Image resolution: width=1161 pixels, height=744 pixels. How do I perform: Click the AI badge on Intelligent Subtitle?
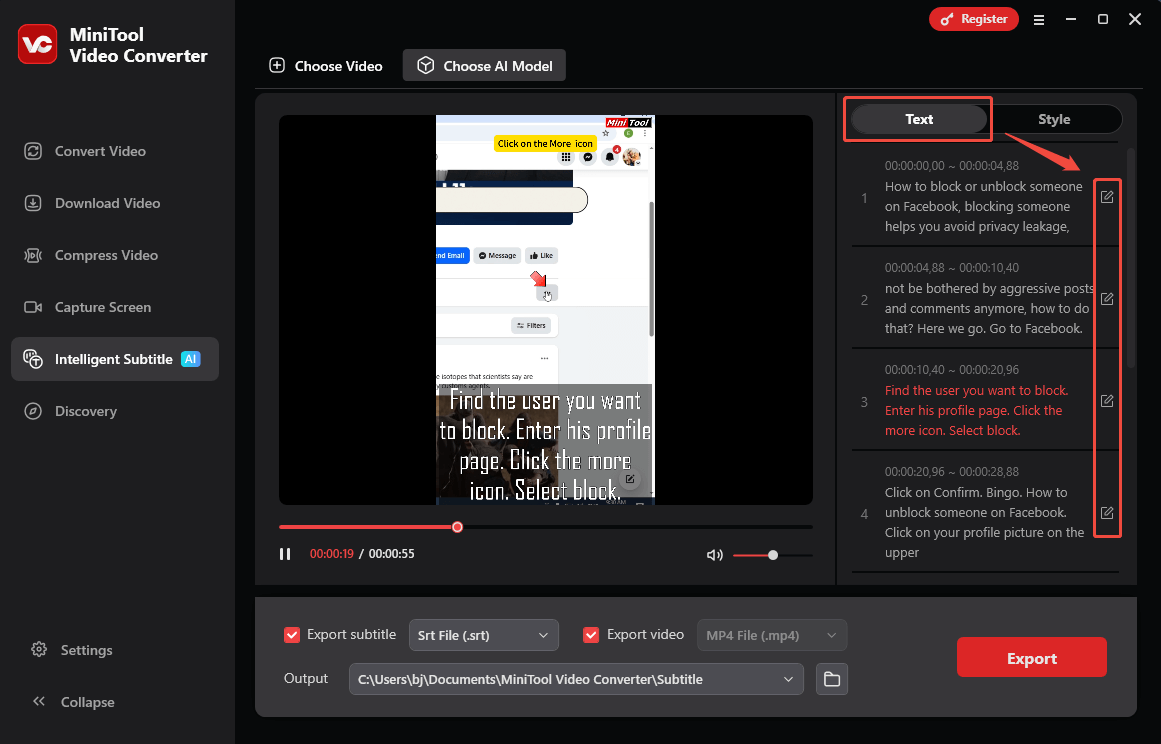191,359
